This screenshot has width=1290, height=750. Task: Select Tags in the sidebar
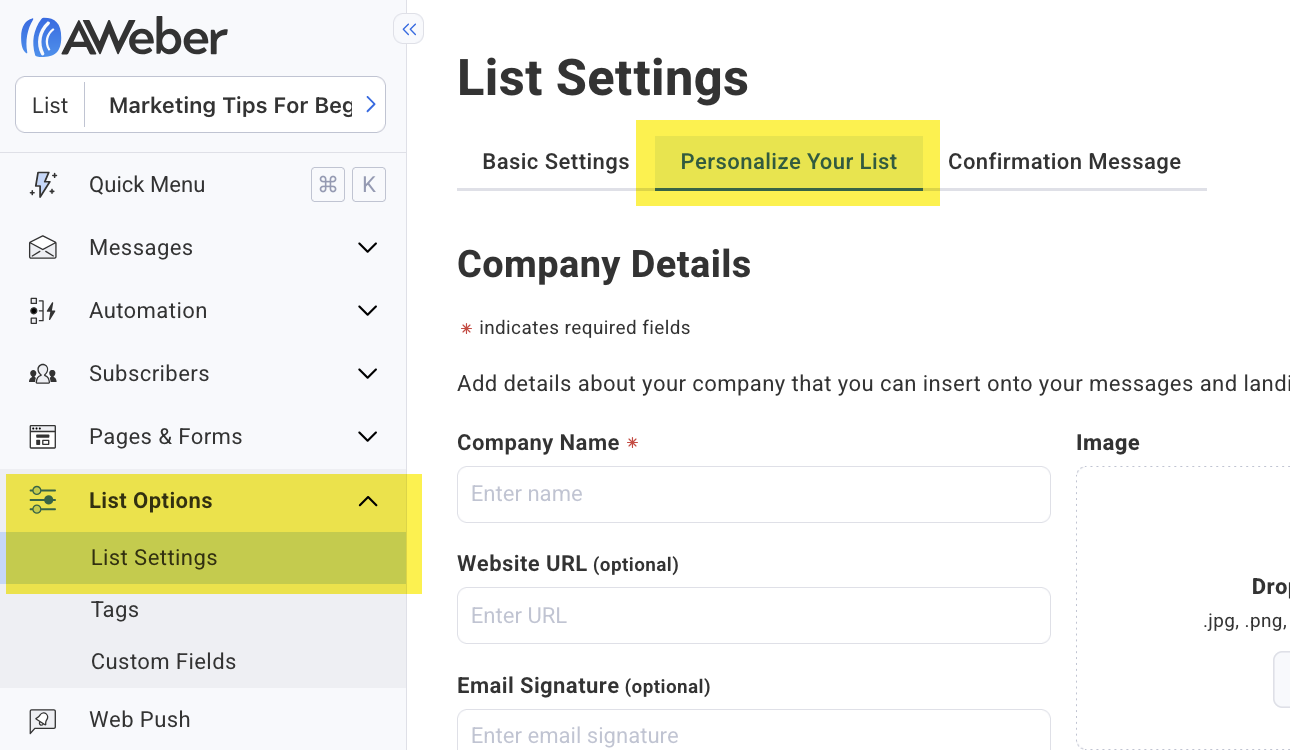[114, 609]
